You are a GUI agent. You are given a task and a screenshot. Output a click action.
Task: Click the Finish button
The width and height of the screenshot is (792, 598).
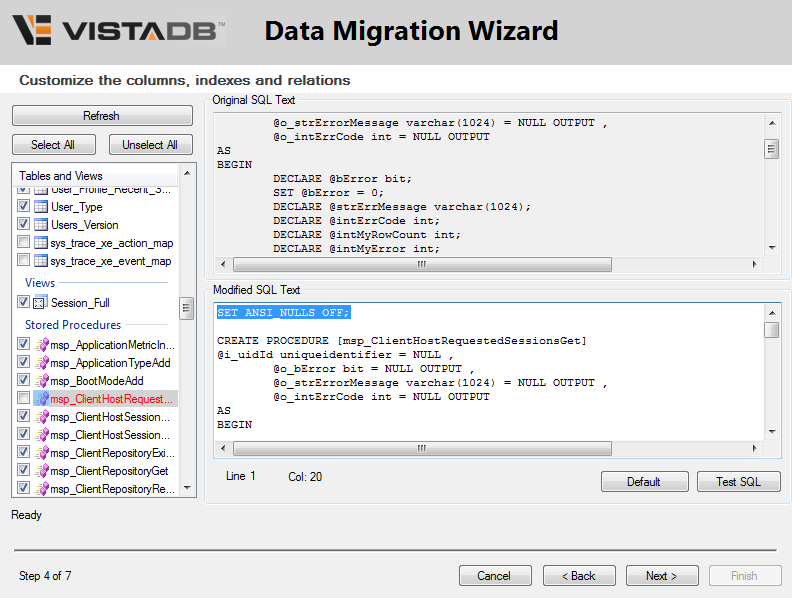(x=745, y=576)
